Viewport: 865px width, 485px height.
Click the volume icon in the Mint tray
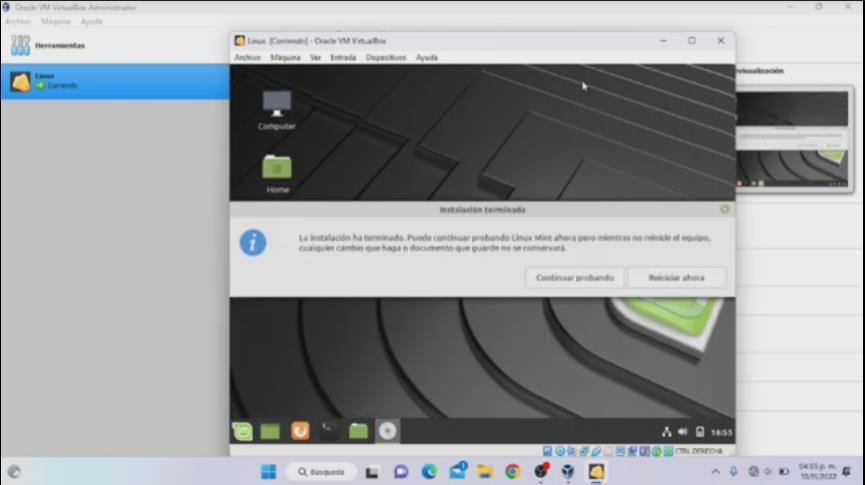click(683, 432)
